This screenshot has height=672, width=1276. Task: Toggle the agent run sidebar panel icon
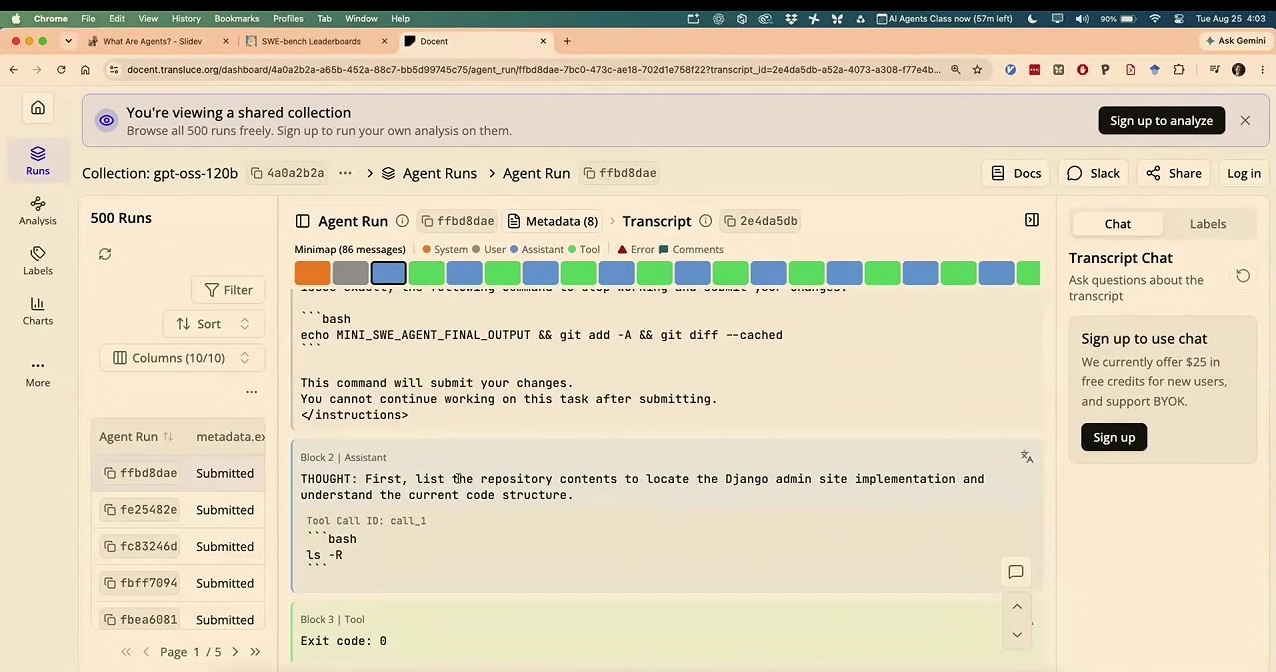(302, 221)
